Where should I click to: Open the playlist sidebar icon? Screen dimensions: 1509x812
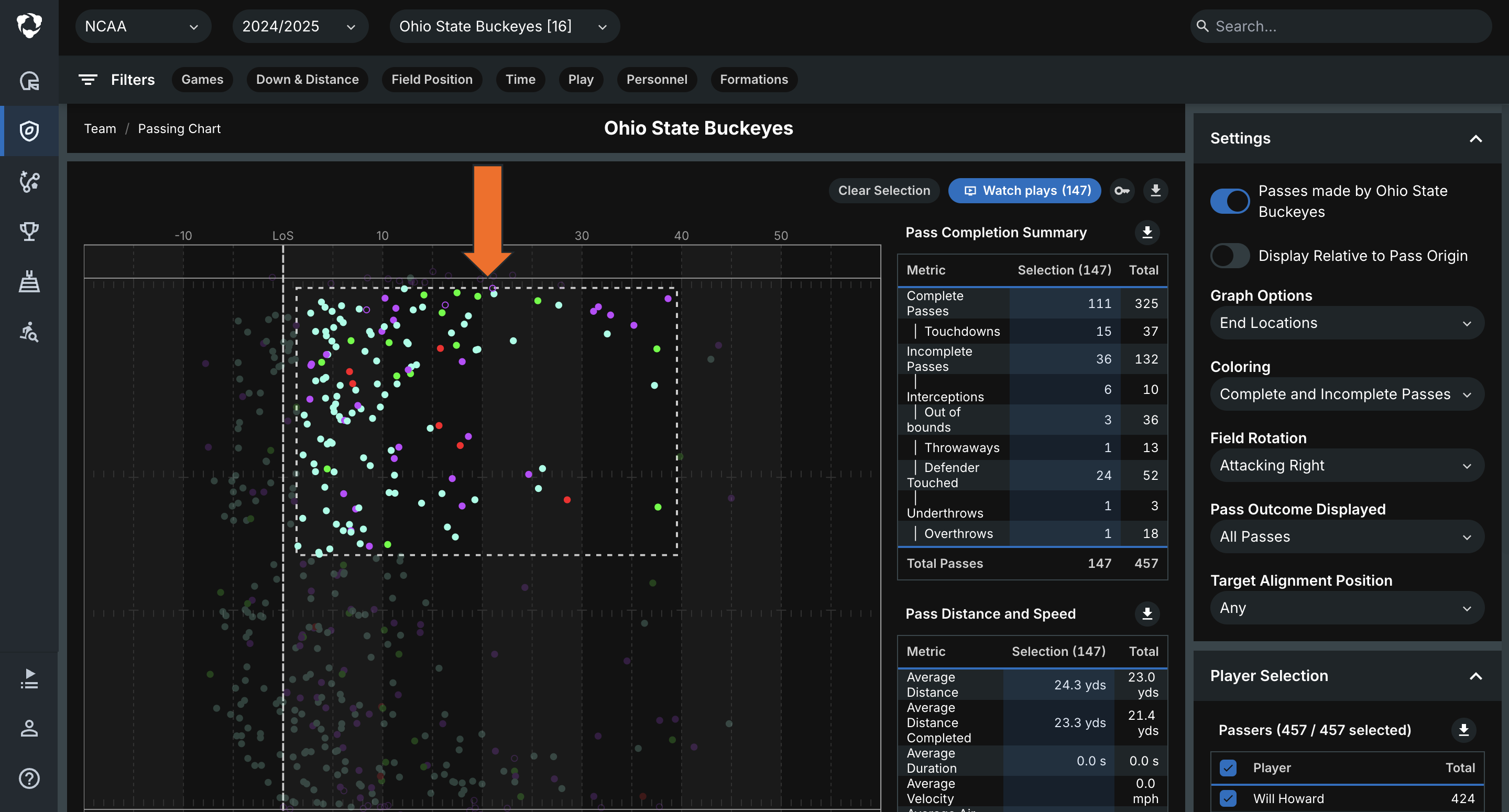pyautogui.click(x=29, y=679)
